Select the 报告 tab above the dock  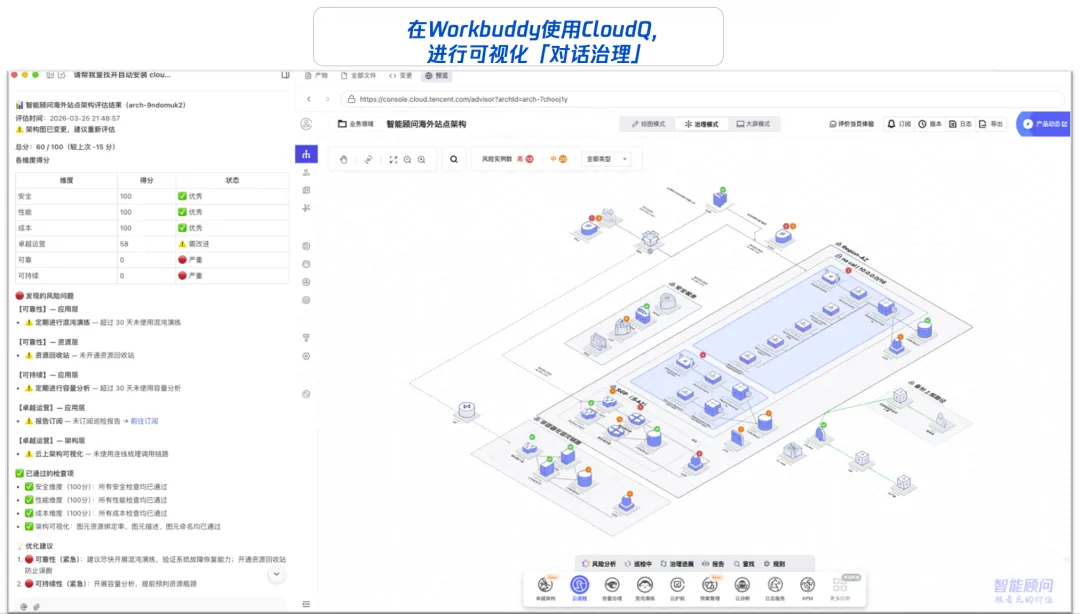tap(713, 564)
